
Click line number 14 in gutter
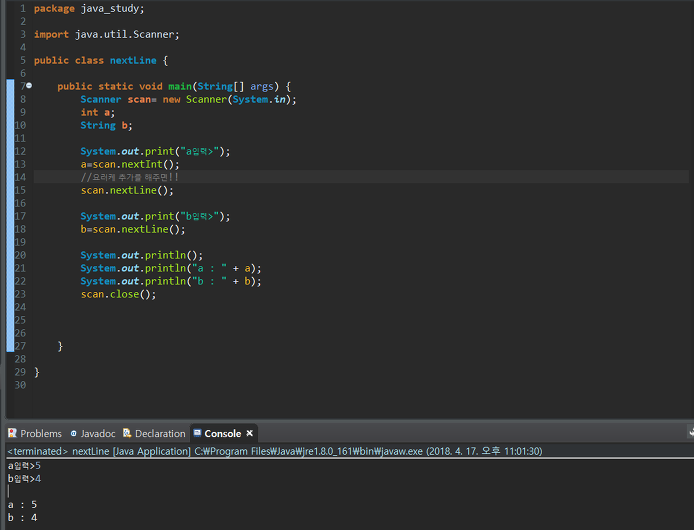(20, 177)
